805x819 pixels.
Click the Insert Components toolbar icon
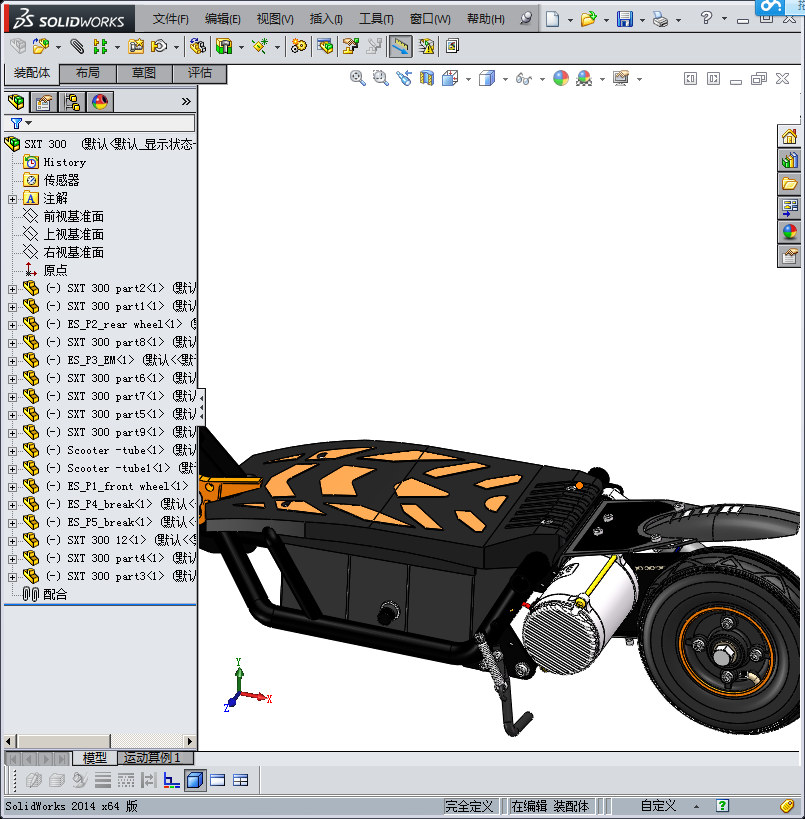coord(41,46)
